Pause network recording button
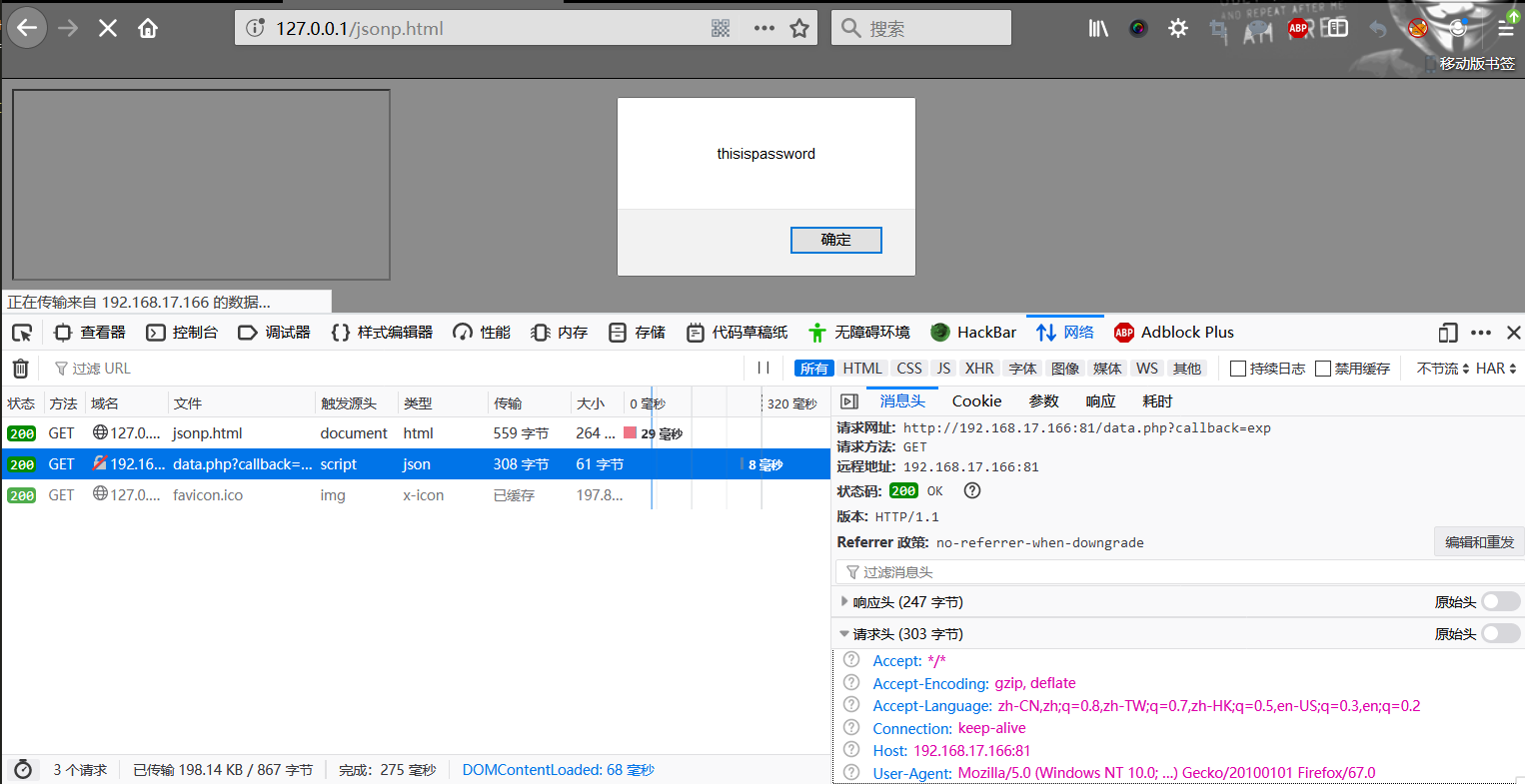The image size is (1525, 784). point(763,369)
